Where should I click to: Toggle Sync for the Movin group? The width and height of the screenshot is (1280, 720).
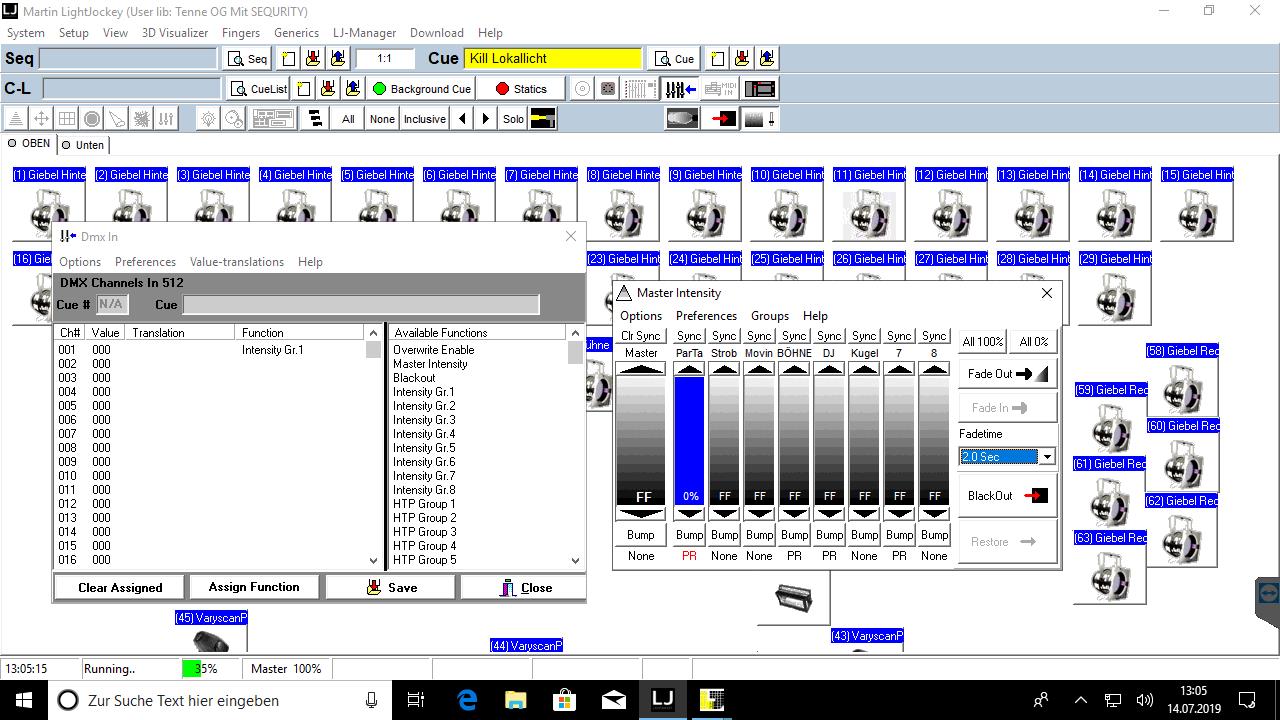(x=759, y=336)
